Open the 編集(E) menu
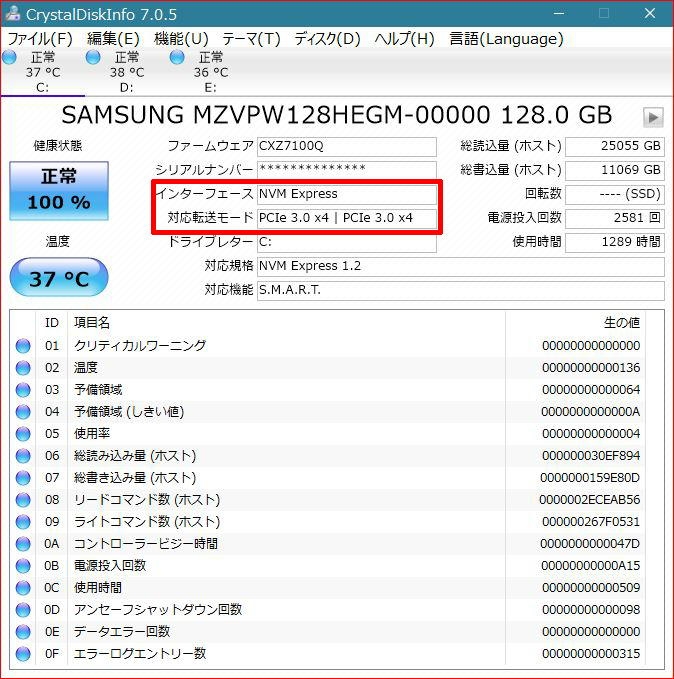Image resolution: width=674 pixels, height=679 pixels. [113, 39]
